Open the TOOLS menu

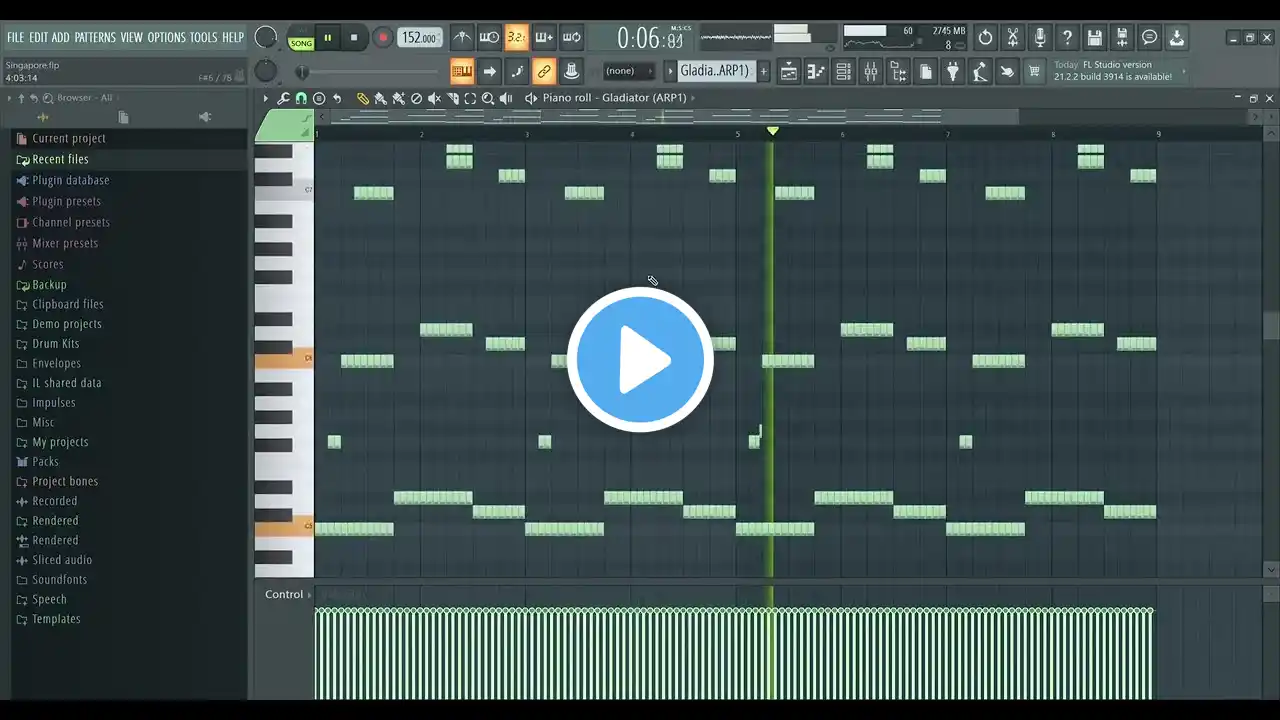(203, 38)
